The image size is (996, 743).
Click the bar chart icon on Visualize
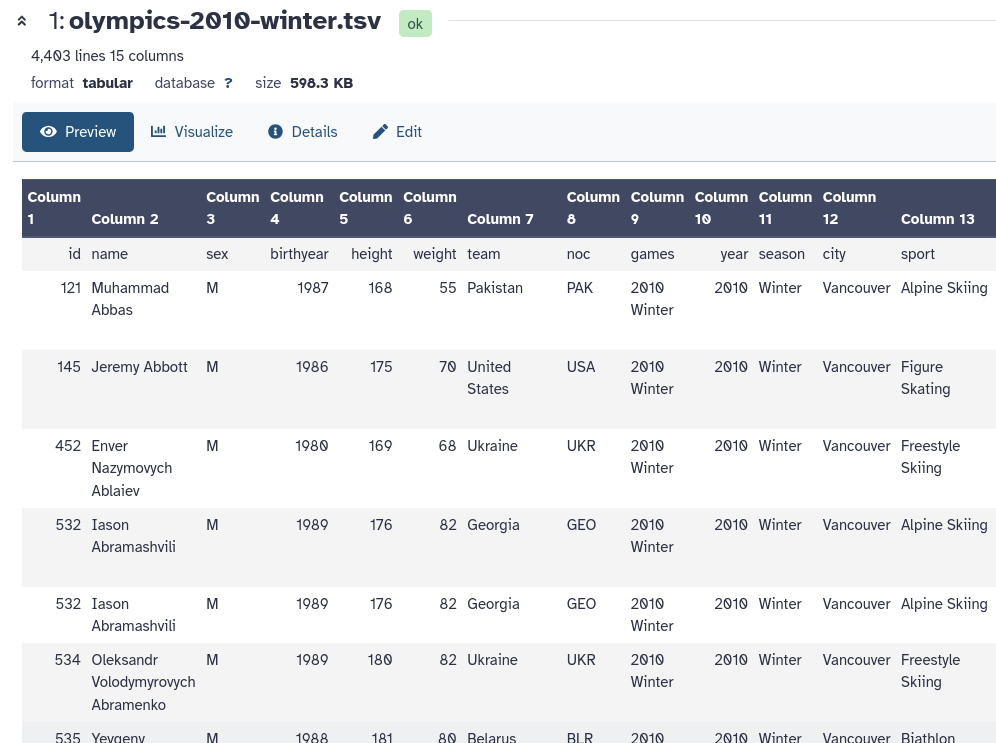[158, 131]
